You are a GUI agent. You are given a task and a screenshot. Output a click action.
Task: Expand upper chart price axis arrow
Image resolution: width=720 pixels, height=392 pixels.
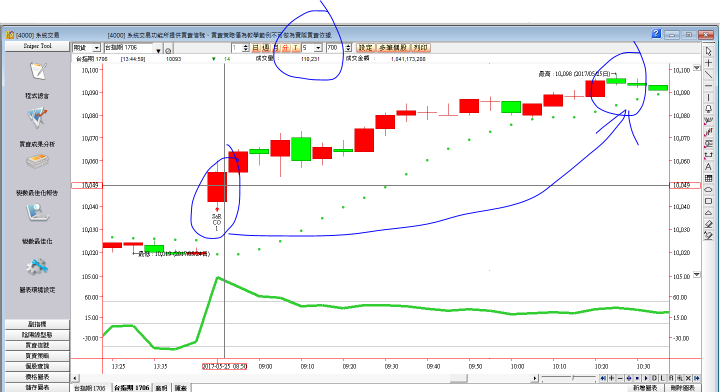tap(697, 68)
